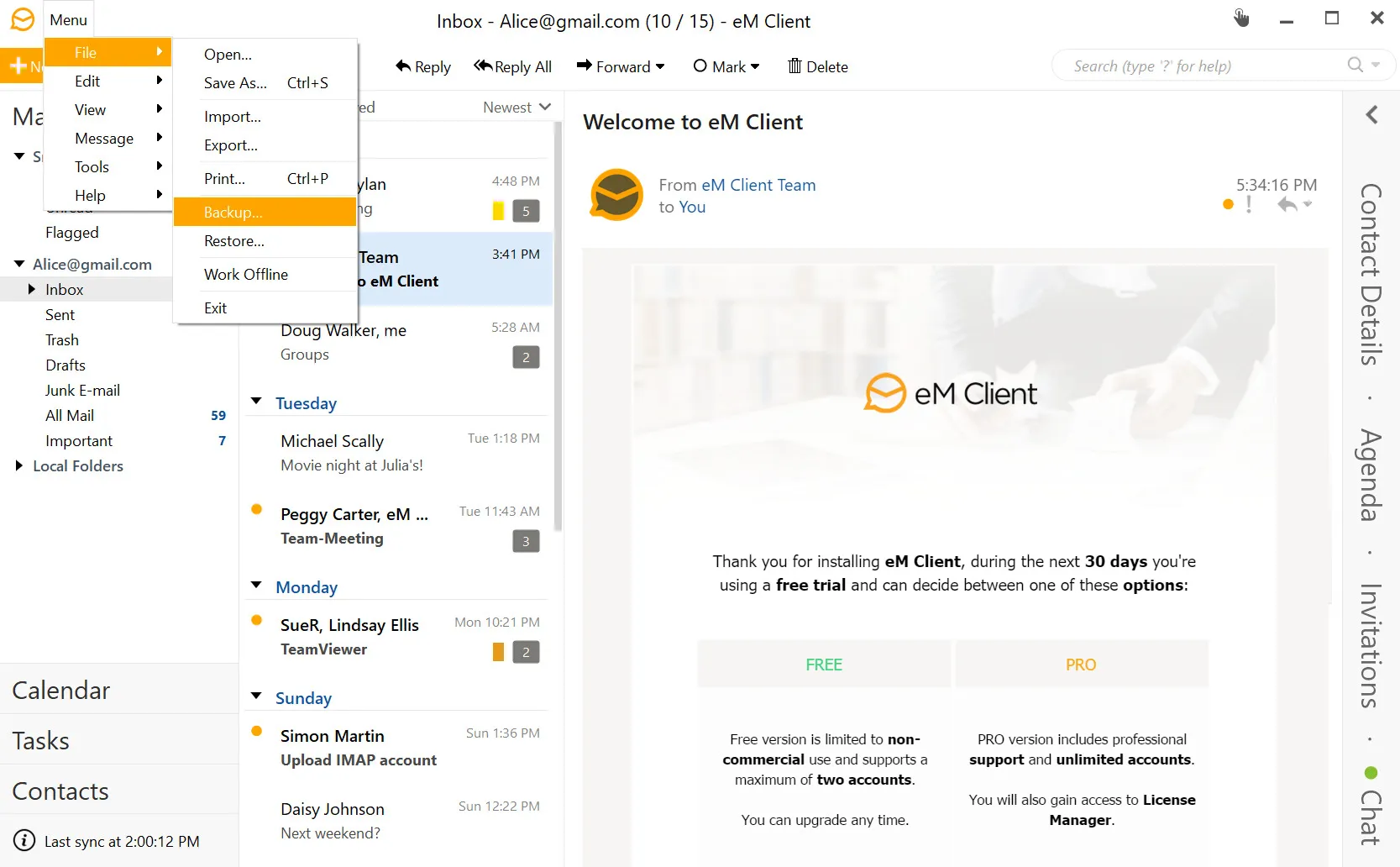
Task: Toggle unread dot on Simon Martin message
Action: coord(257,731)
